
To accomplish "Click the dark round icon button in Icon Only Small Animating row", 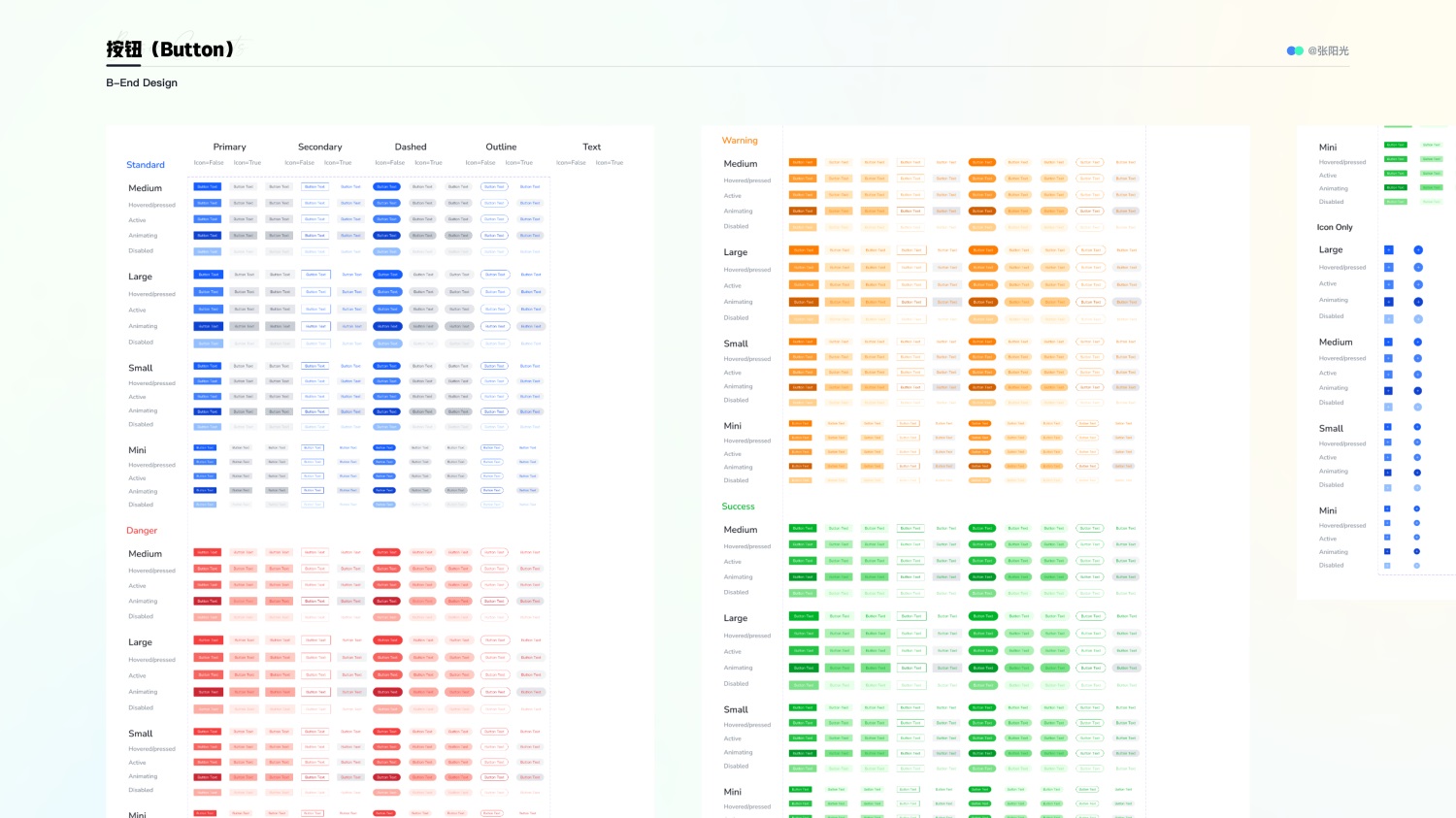I will click(x=1417, y=473).
